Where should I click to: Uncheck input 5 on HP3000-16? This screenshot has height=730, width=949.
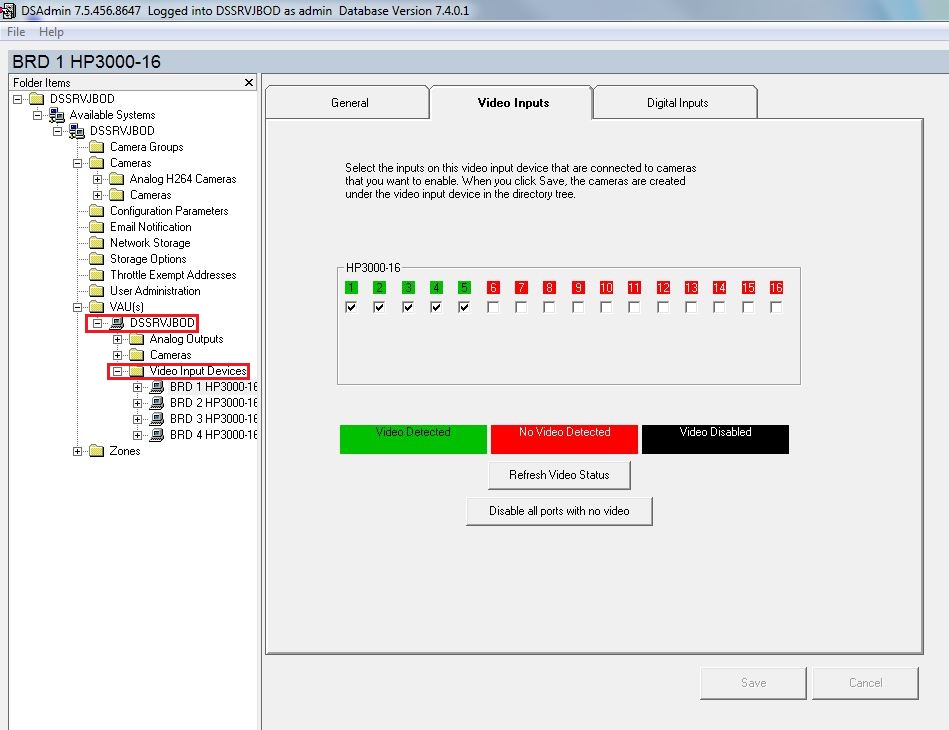pos(464,307)
